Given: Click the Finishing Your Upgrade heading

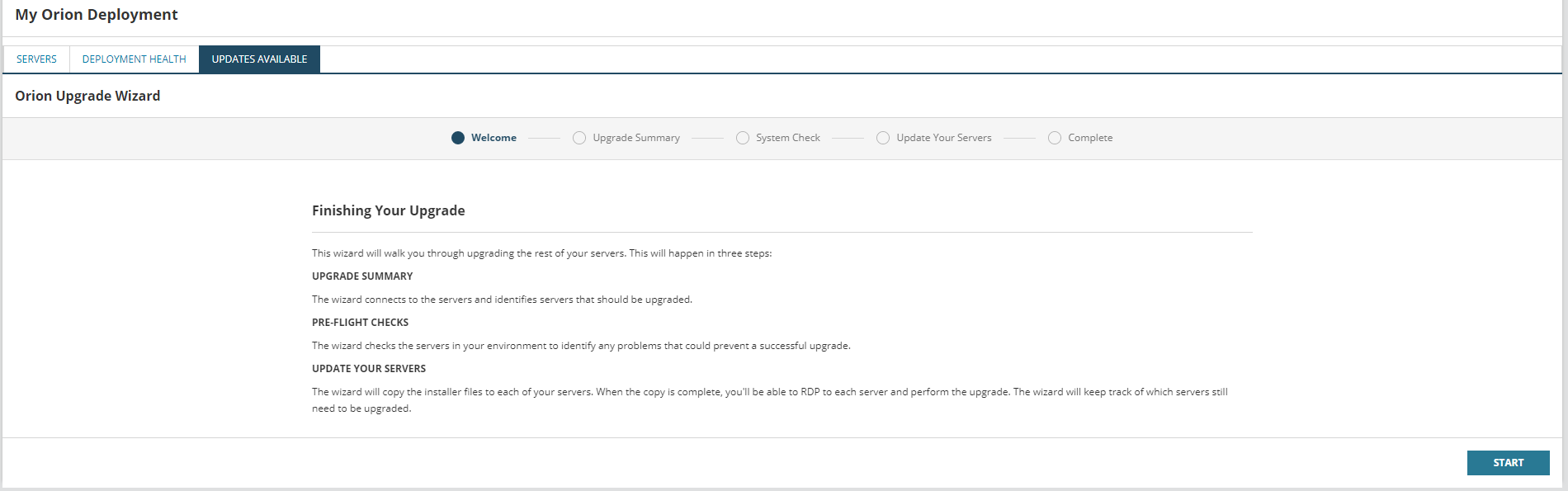Looking at the screenshot, I should pos(389,210).
